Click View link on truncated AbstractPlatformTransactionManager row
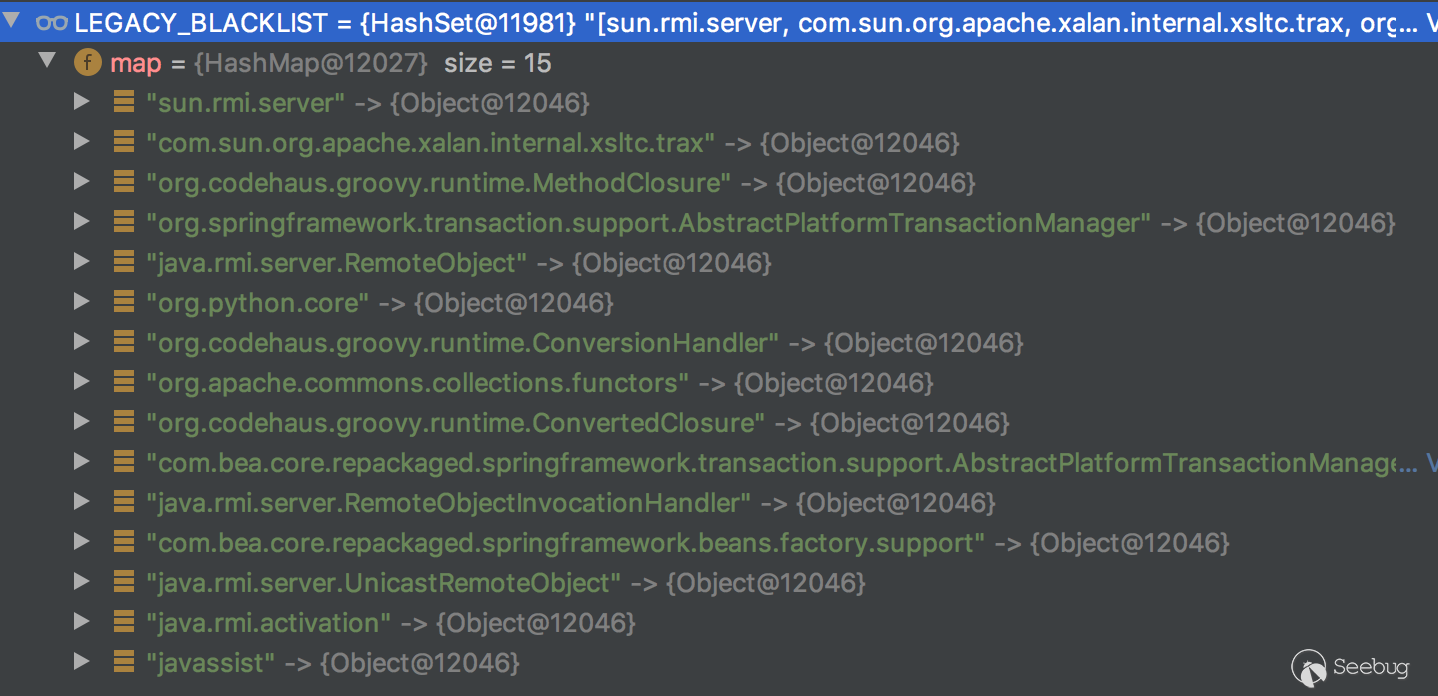Viewport: 1438px width, 696px height. 1431,463
